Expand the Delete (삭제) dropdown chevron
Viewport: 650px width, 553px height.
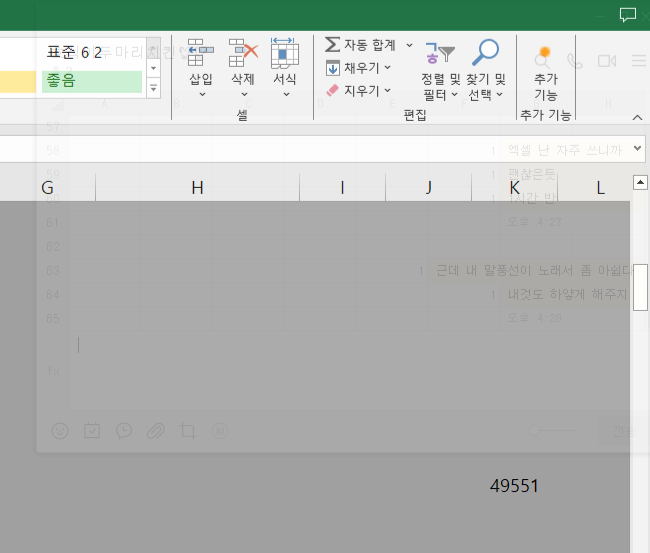click(244, 95)
